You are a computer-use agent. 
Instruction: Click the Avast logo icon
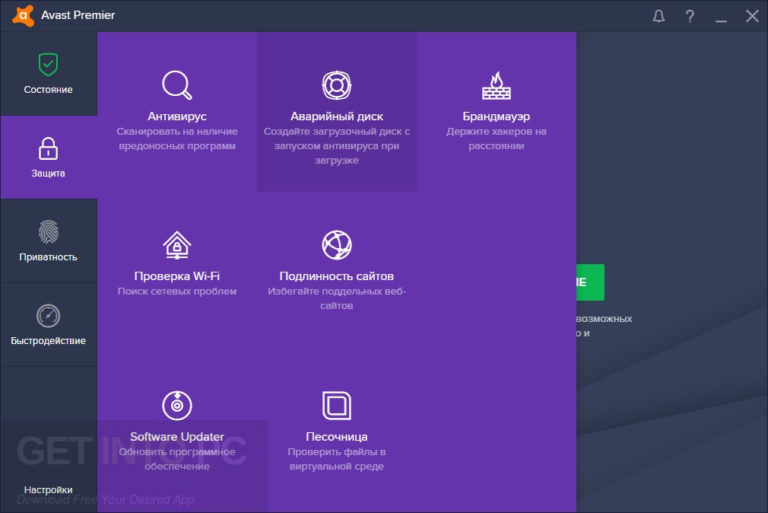pos(23,15)
